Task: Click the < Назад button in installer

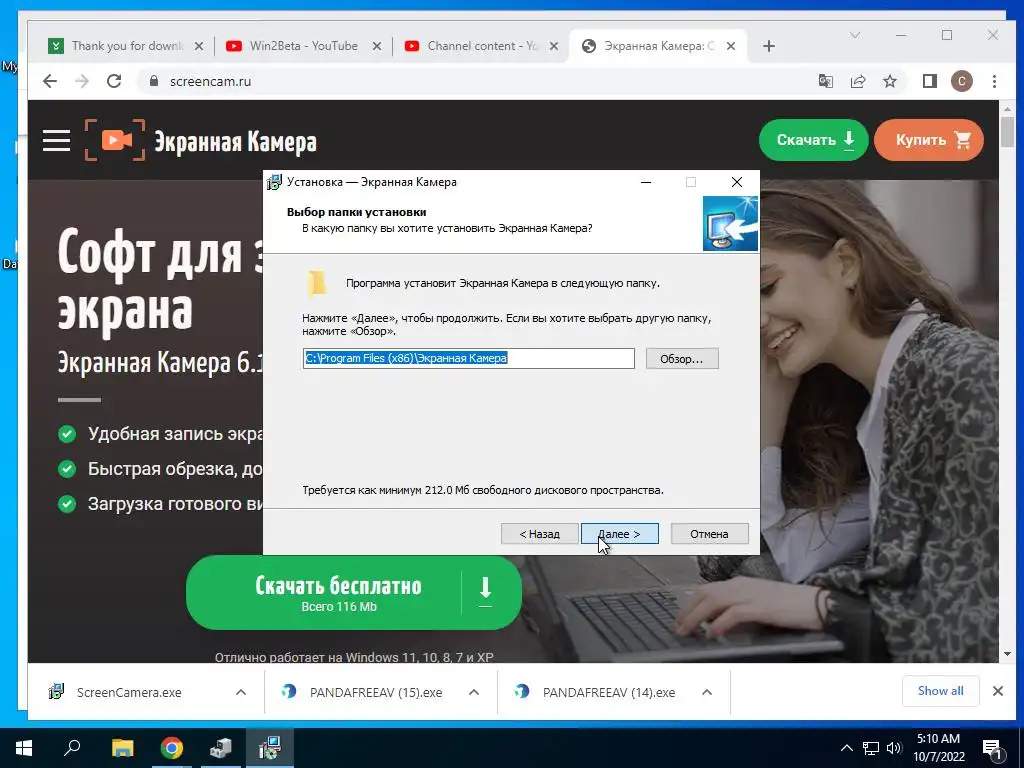Action: (539, 534)
